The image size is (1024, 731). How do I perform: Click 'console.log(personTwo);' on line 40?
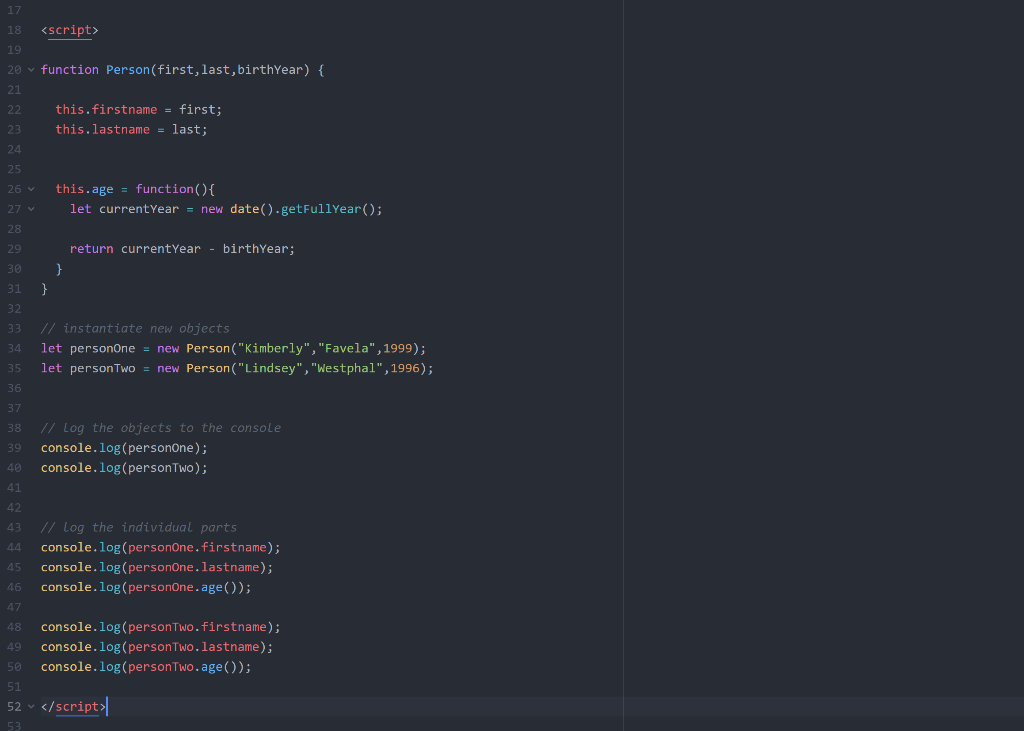coord(124,468)
